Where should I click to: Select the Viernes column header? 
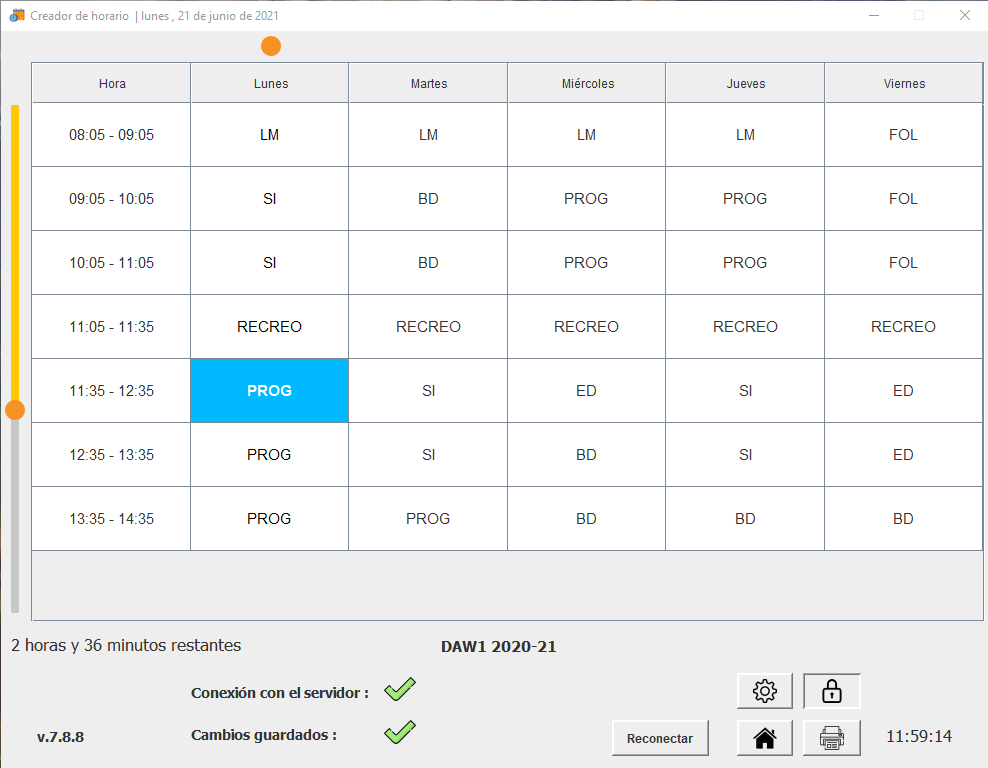pyautogui.click(x=903, y=83)
